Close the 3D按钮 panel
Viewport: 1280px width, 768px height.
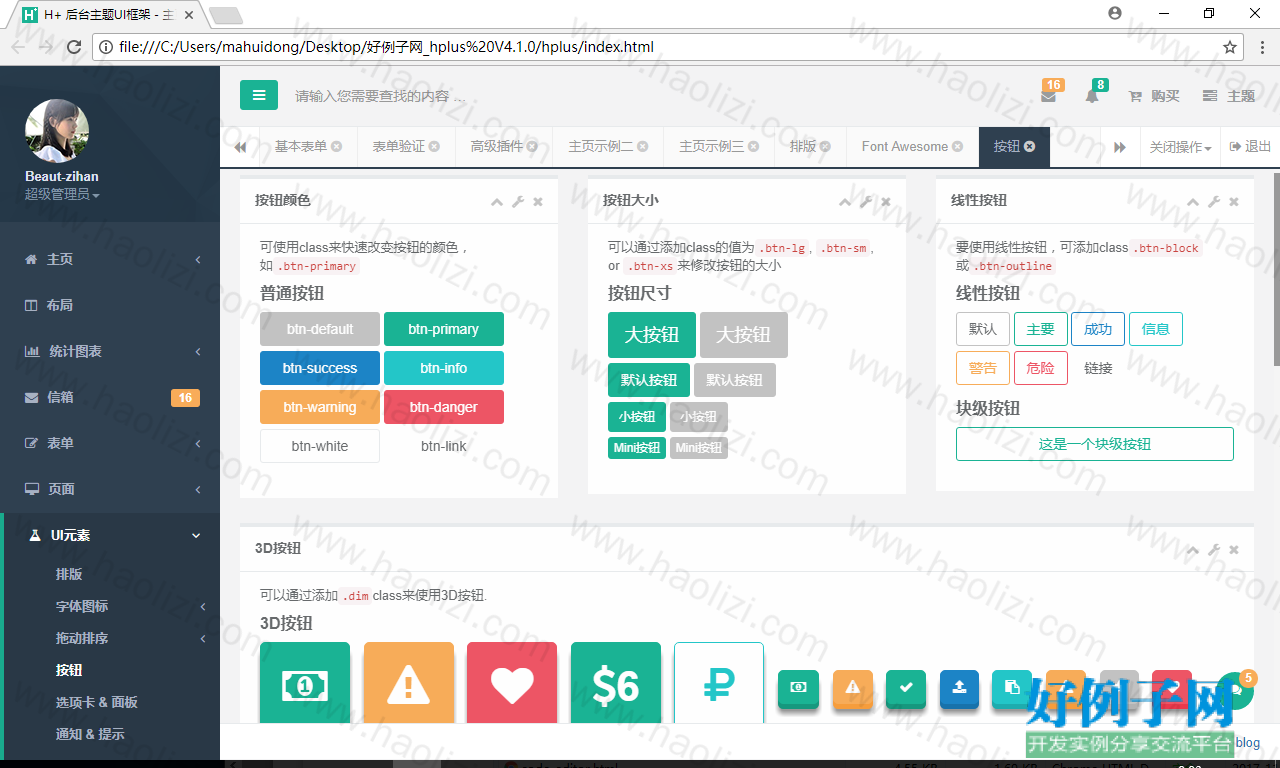click(x=1234, y=550)
